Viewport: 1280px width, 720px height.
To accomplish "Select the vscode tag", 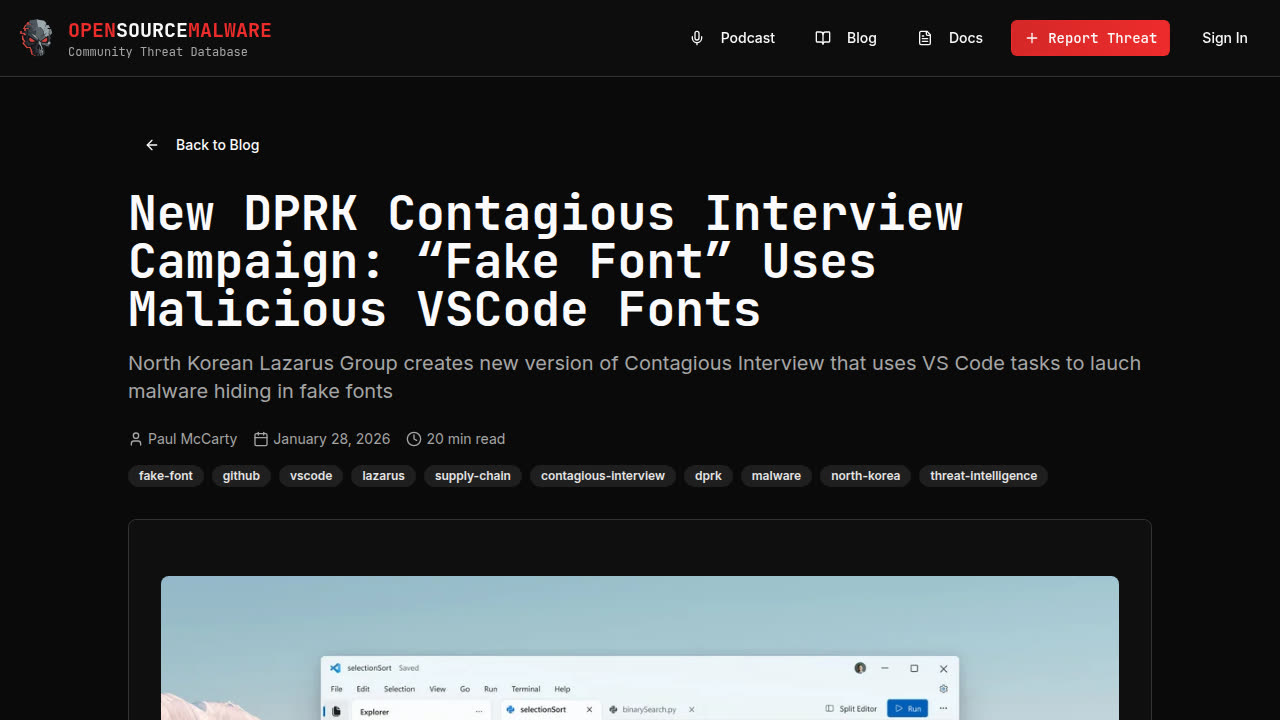I will click(x=311, y=476).
